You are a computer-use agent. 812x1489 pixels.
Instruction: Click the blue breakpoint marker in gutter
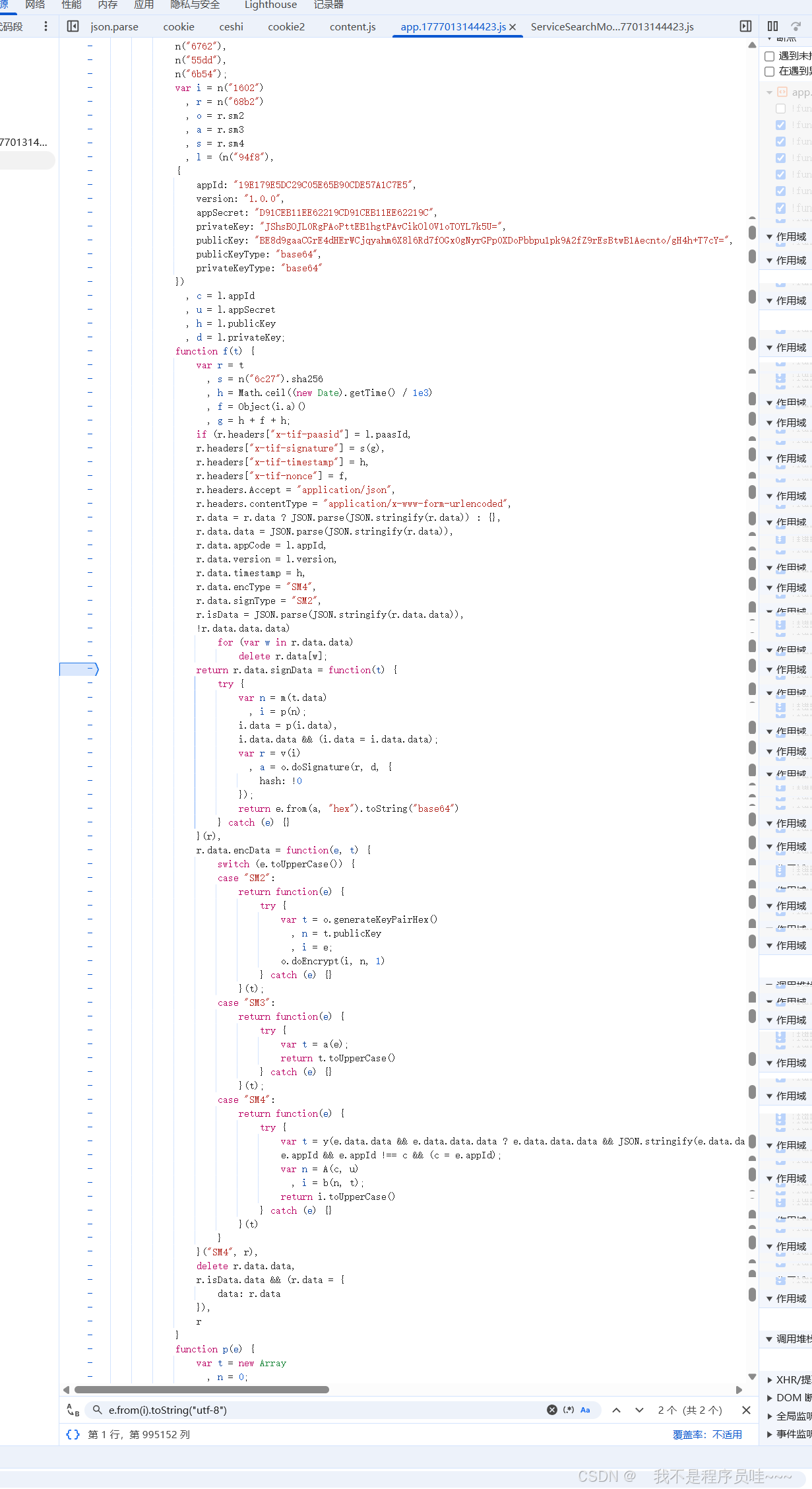pyautogui.click(x=79, y=669)
